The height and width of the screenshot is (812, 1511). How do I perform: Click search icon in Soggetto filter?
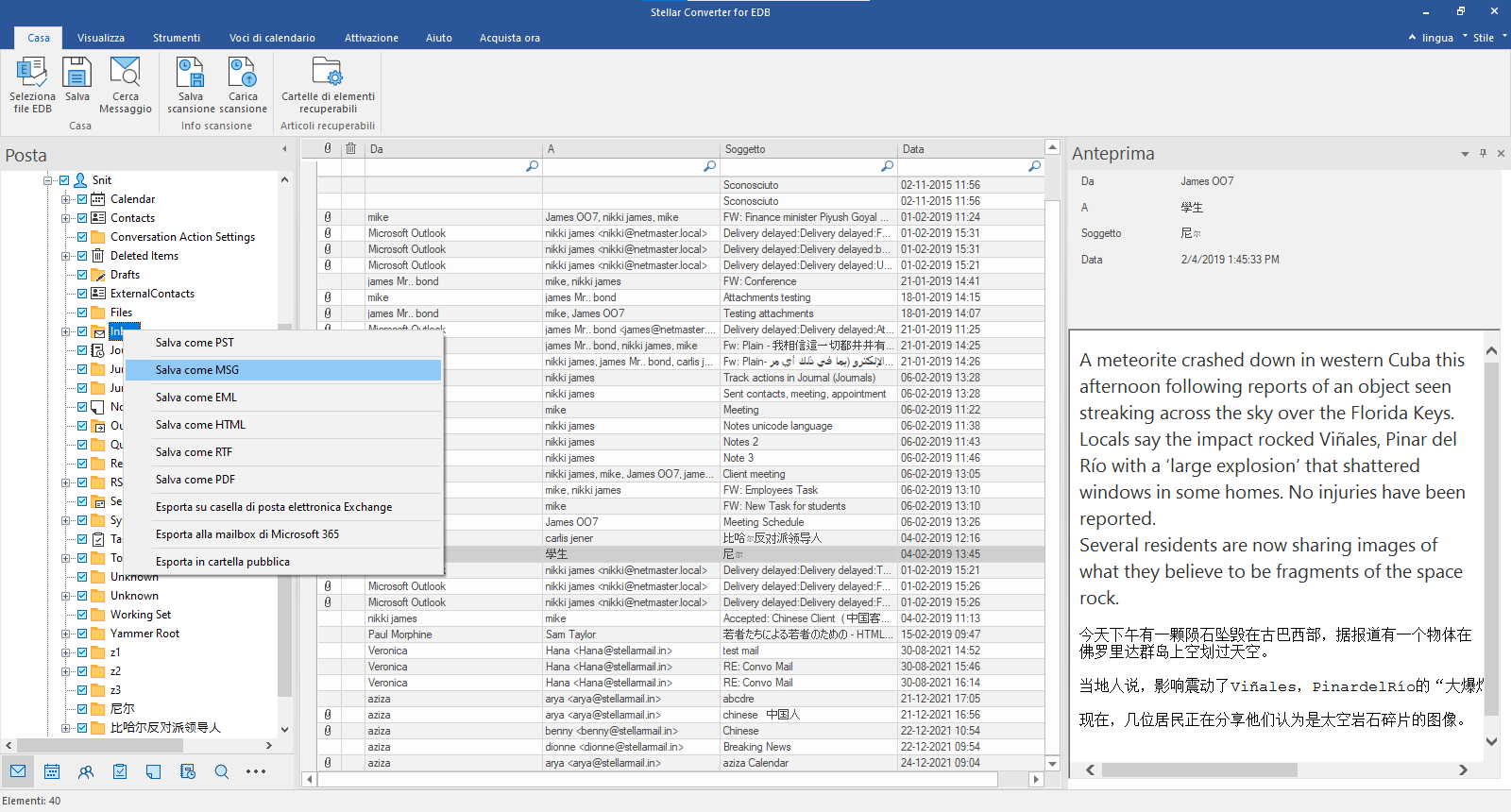888,166
